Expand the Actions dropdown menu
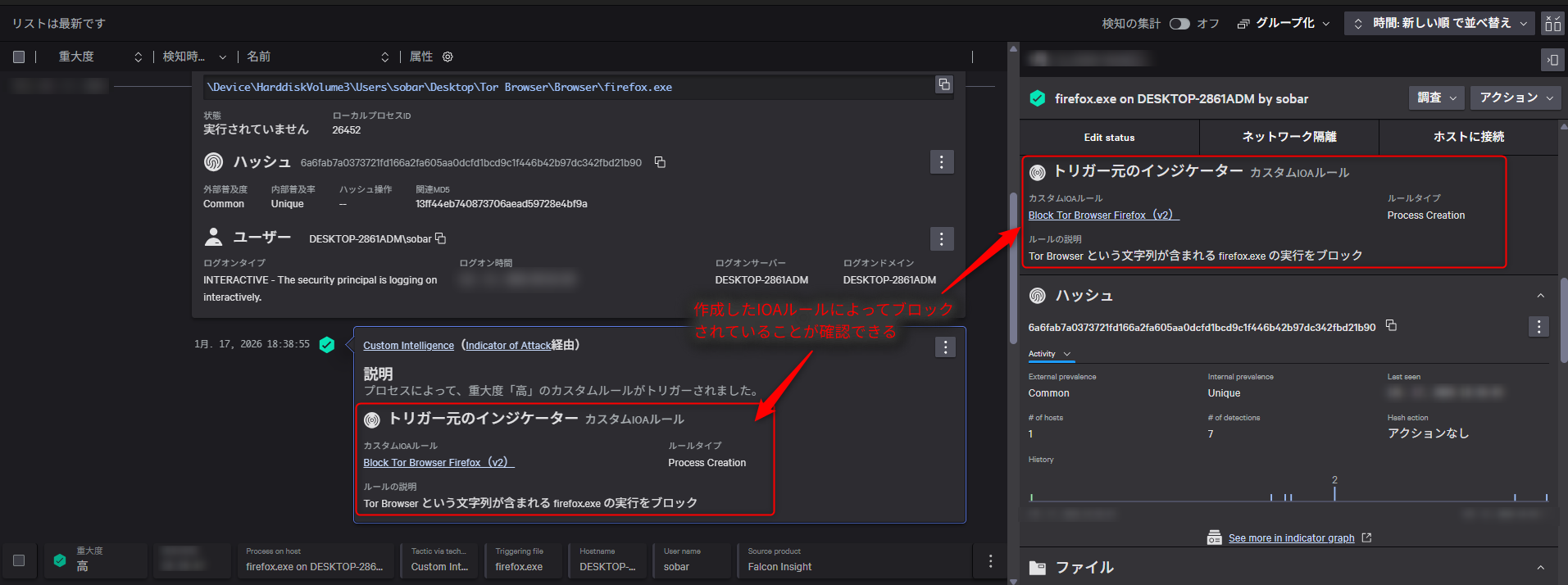Image resolution: width=1568 pixels, height=585 pixels. [1516, 97]
